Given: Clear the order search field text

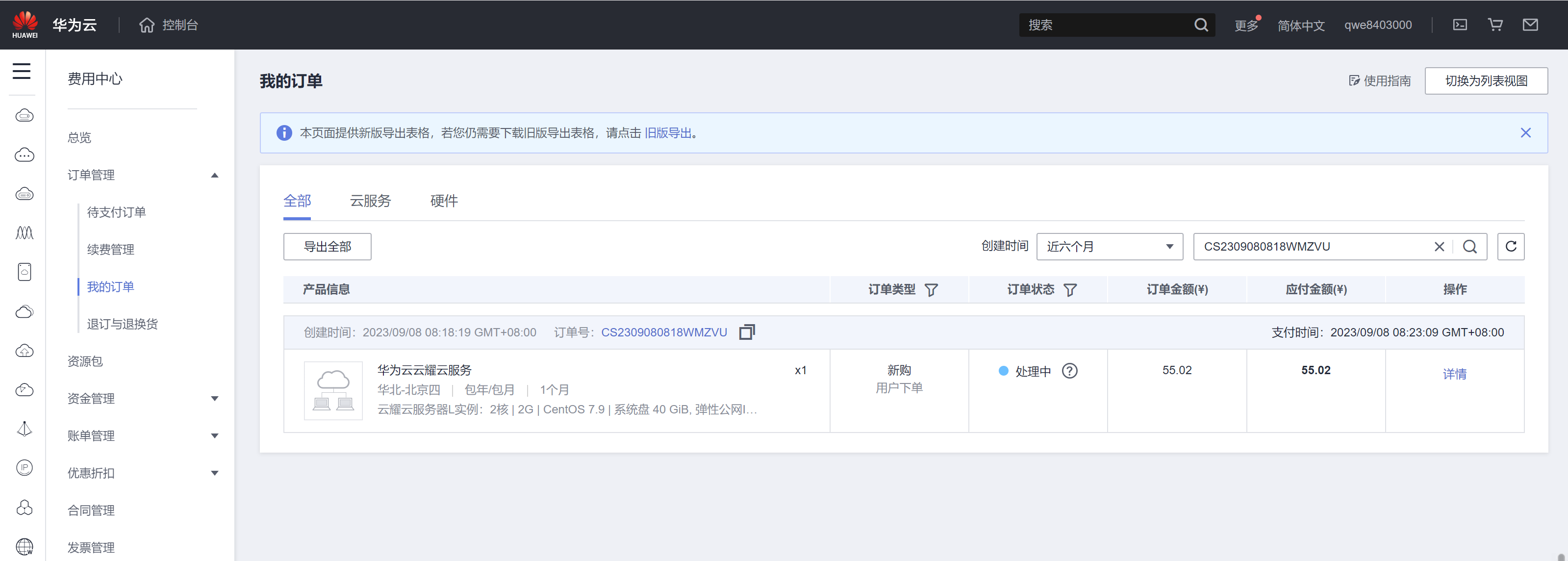Looking at the screenshot, I should point(1439,247).
